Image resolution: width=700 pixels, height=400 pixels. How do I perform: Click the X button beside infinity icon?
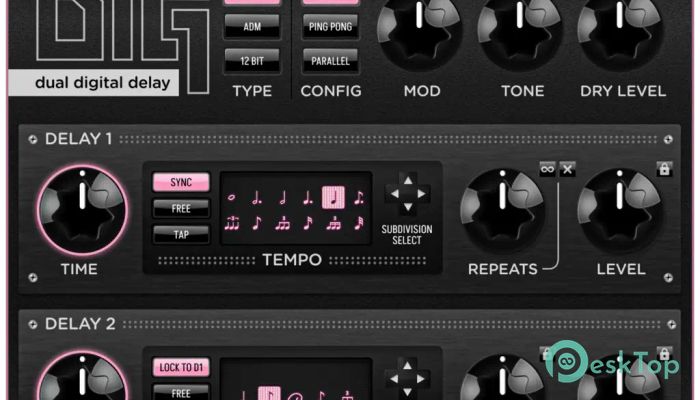click(567, 169)
